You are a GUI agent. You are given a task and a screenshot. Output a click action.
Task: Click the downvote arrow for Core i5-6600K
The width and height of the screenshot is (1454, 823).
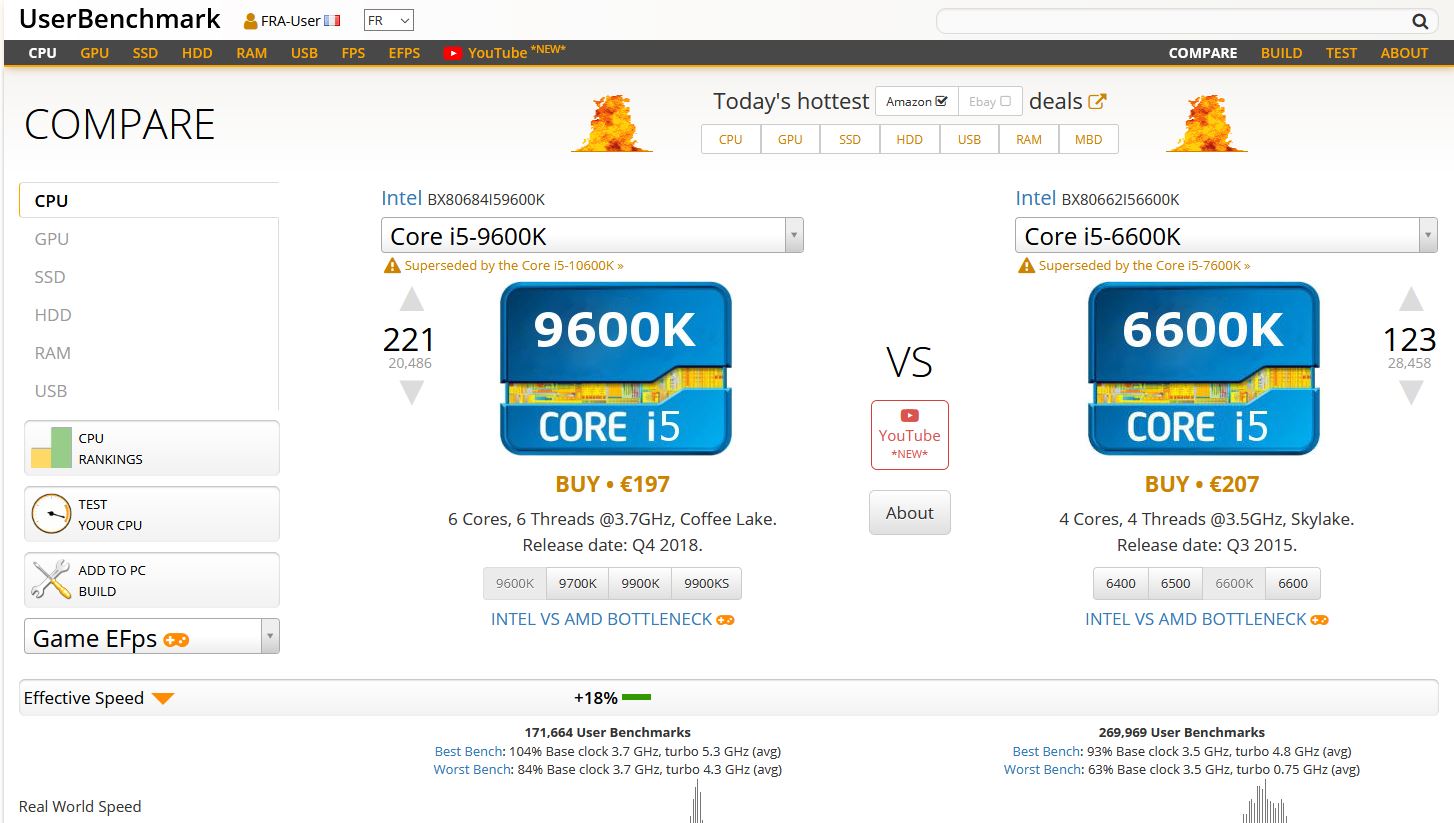tap(1410, 393)
